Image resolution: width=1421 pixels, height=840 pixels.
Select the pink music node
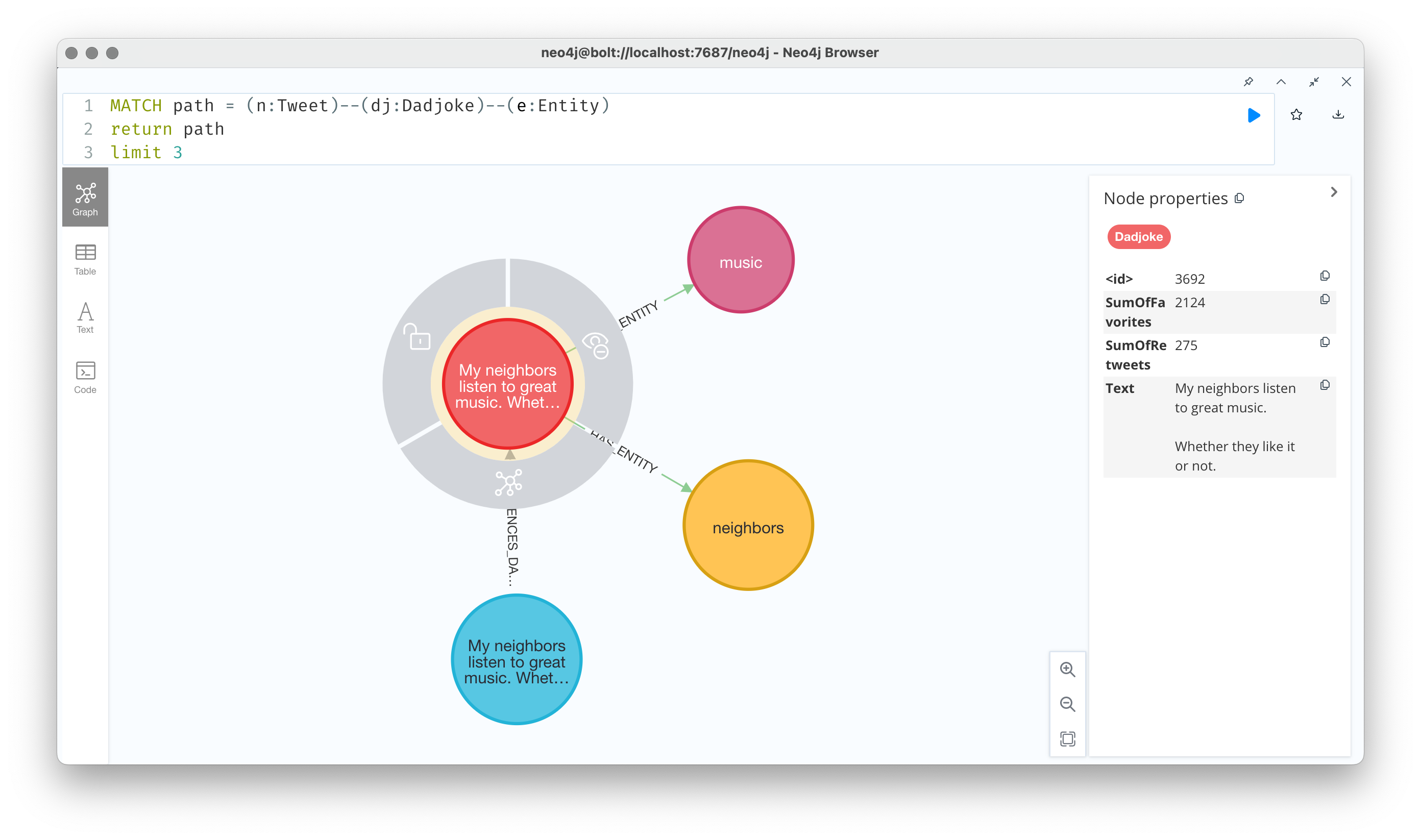pyautogui.click(x=741, y=260)
